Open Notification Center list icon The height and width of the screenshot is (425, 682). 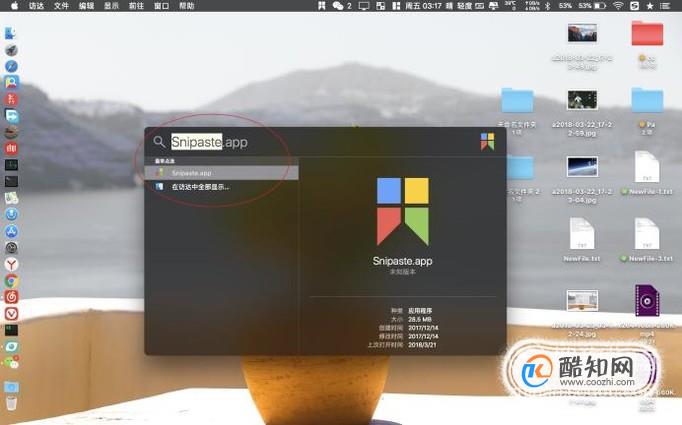[665, 6]
